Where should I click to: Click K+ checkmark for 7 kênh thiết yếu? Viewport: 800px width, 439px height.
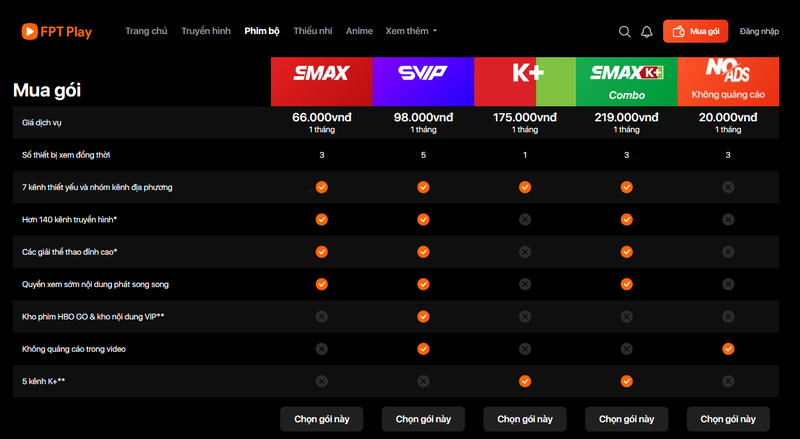coord(525,187)
